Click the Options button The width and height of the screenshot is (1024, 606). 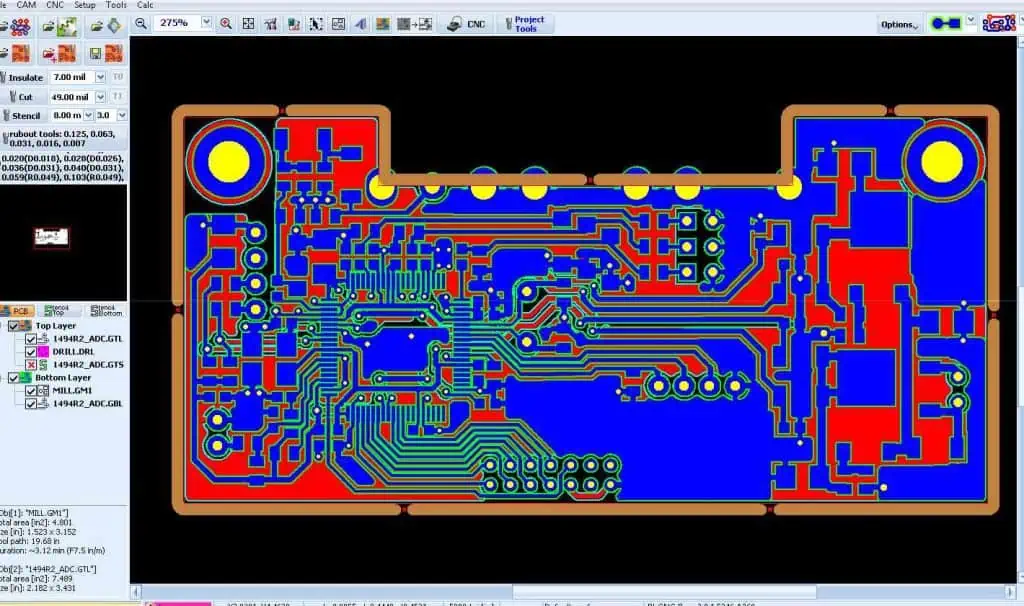899,24
